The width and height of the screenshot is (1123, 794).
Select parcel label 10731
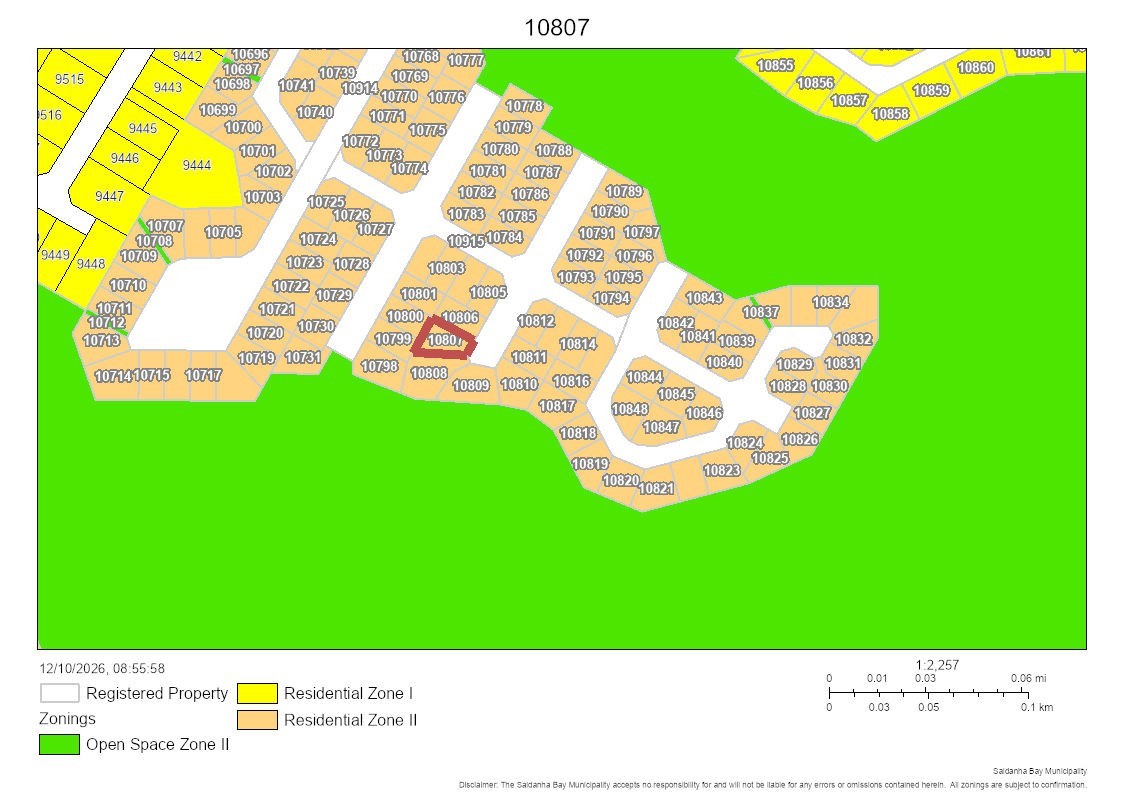click(x=303, y=357)
